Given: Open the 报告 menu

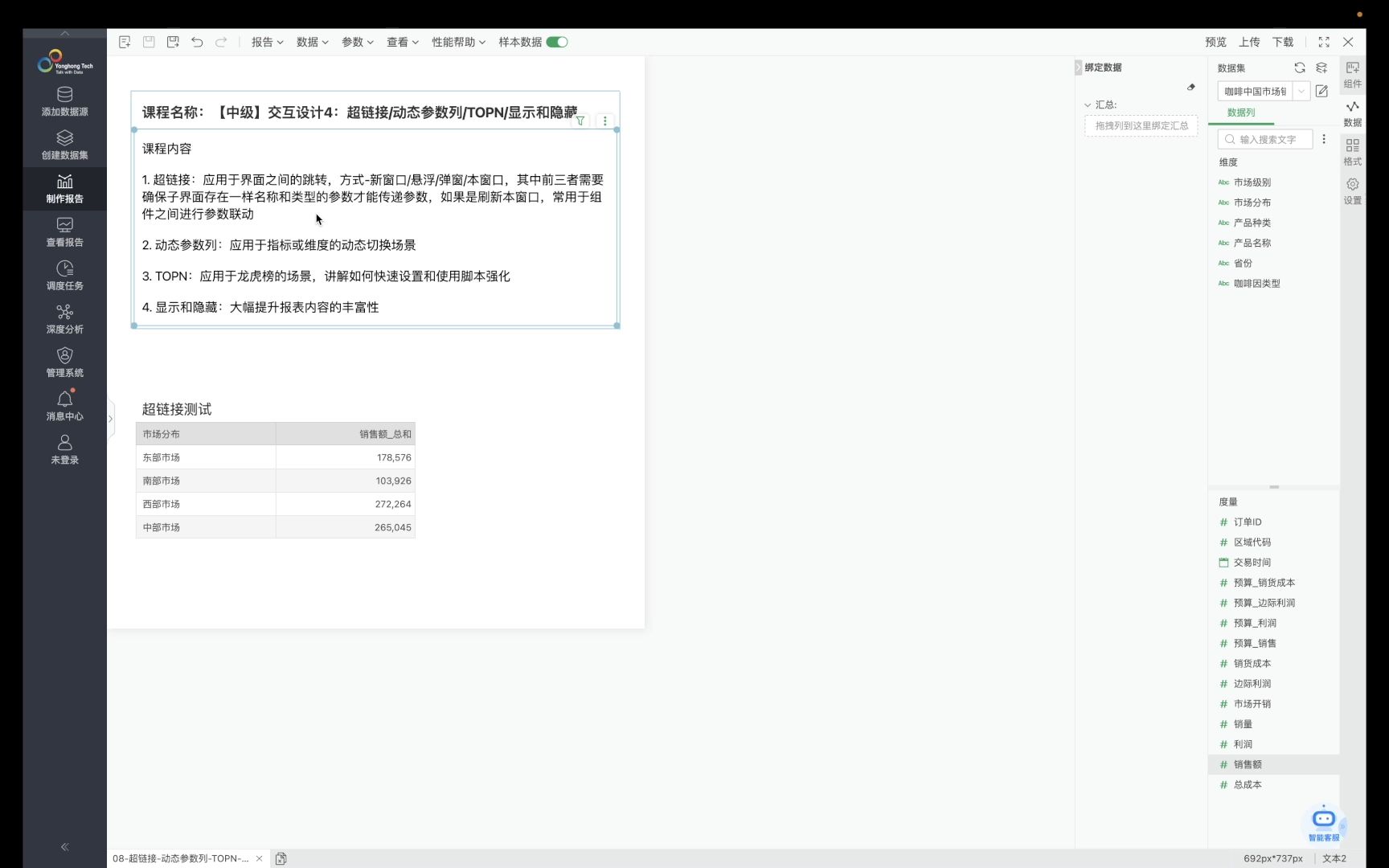Looking at the screenshot, I should [267, 42].
